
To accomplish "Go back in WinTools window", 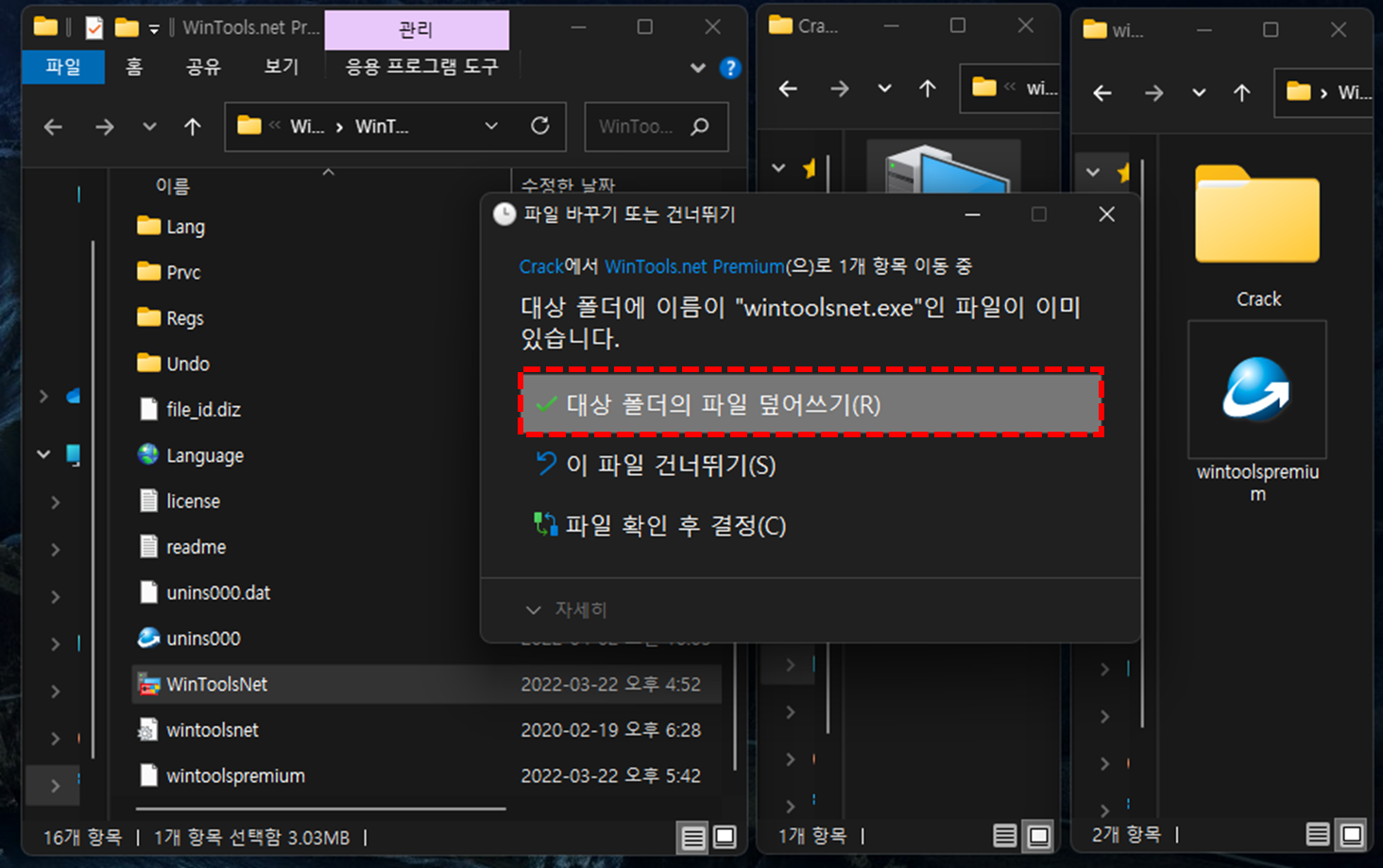I will 53,127.
